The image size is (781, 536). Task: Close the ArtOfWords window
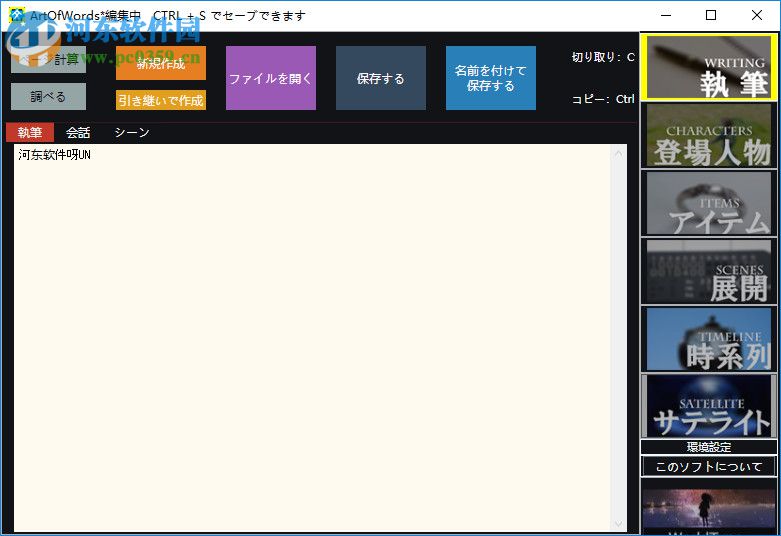point(757,15)
